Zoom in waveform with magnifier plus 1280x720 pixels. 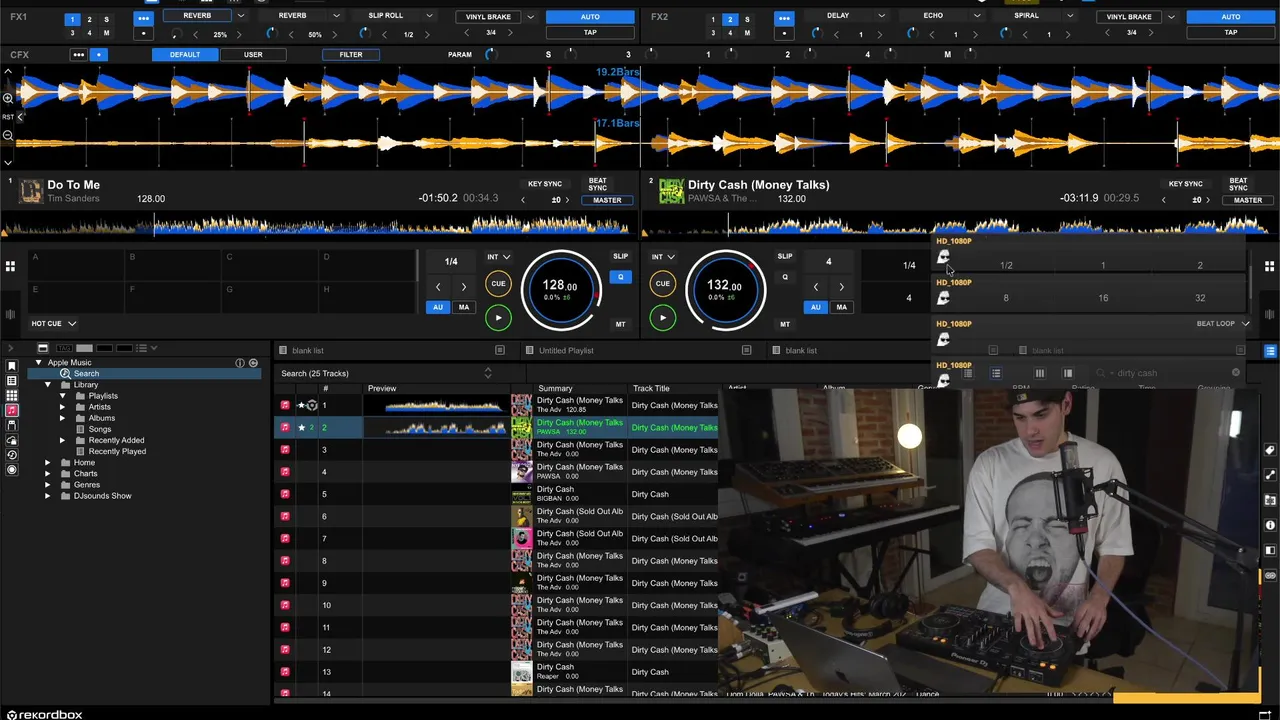click(x=7, y=97)
